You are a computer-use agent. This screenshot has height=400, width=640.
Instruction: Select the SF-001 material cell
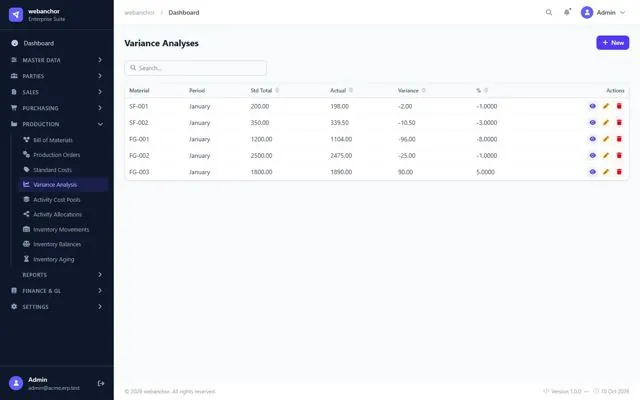139,107
